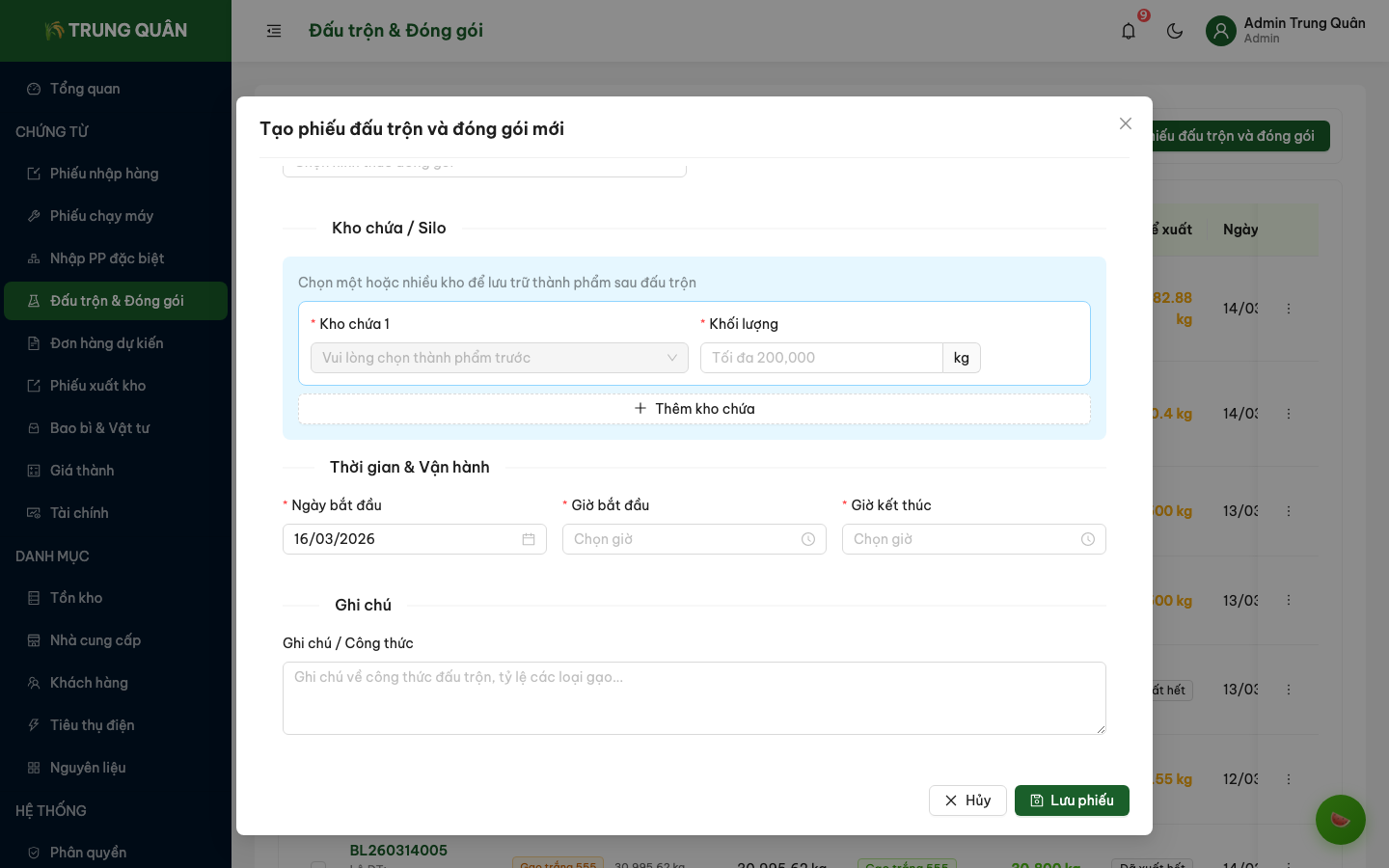
Task: Collapse the sidebar using the menu fold icon
Action: [274, 31]
